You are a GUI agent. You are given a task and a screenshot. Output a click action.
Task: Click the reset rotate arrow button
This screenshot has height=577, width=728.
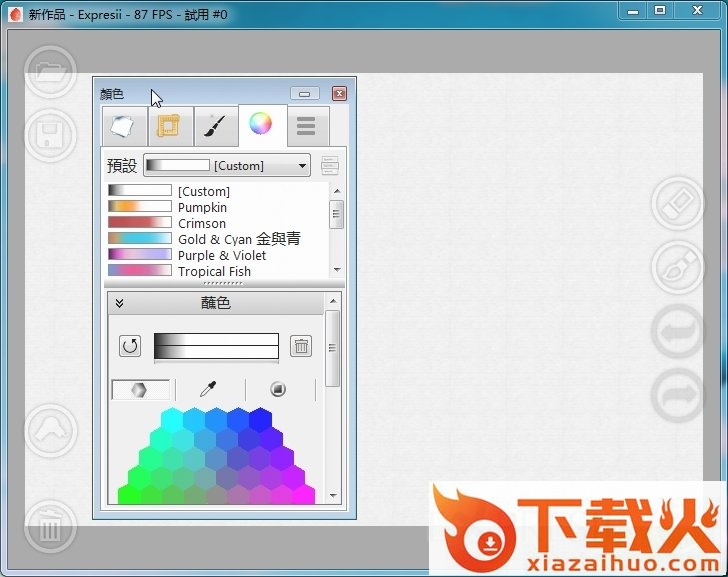[x=130, y=346]
